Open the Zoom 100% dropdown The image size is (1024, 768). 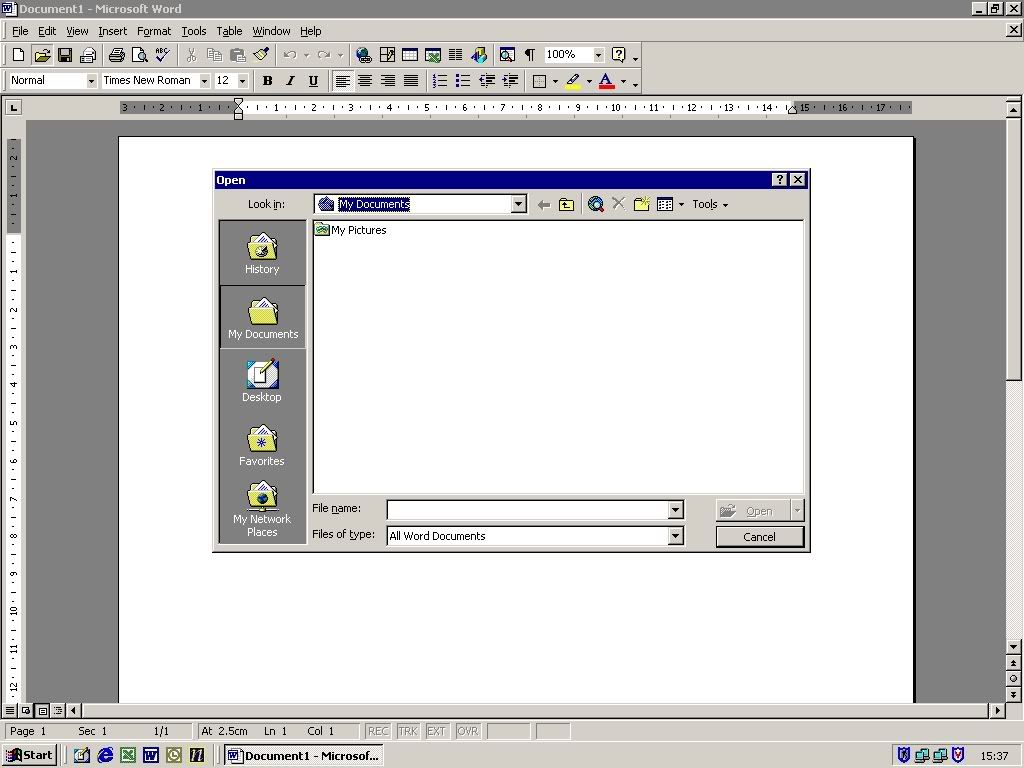coord(598,55)
